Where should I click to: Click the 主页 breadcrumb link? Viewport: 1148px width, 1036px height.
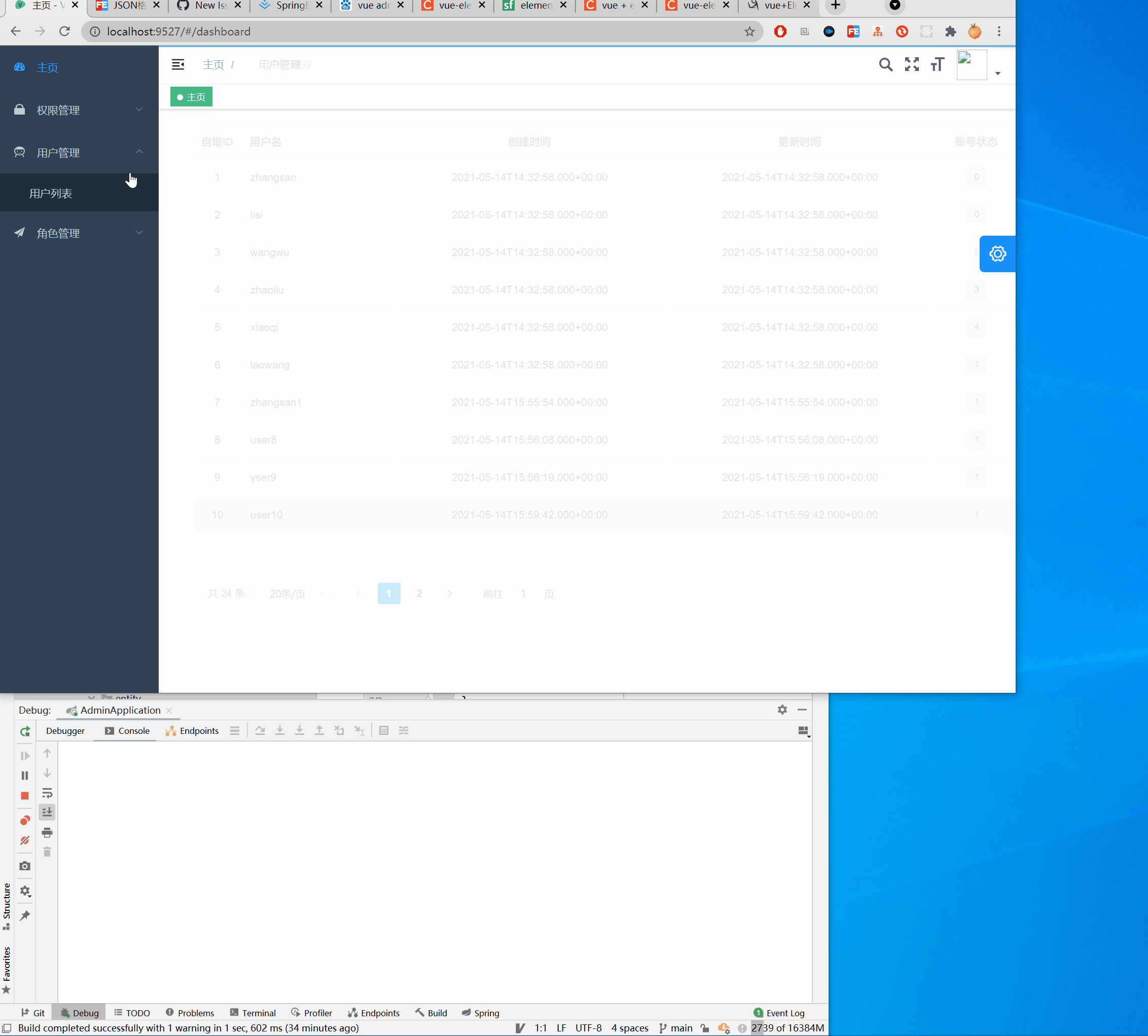213,65
